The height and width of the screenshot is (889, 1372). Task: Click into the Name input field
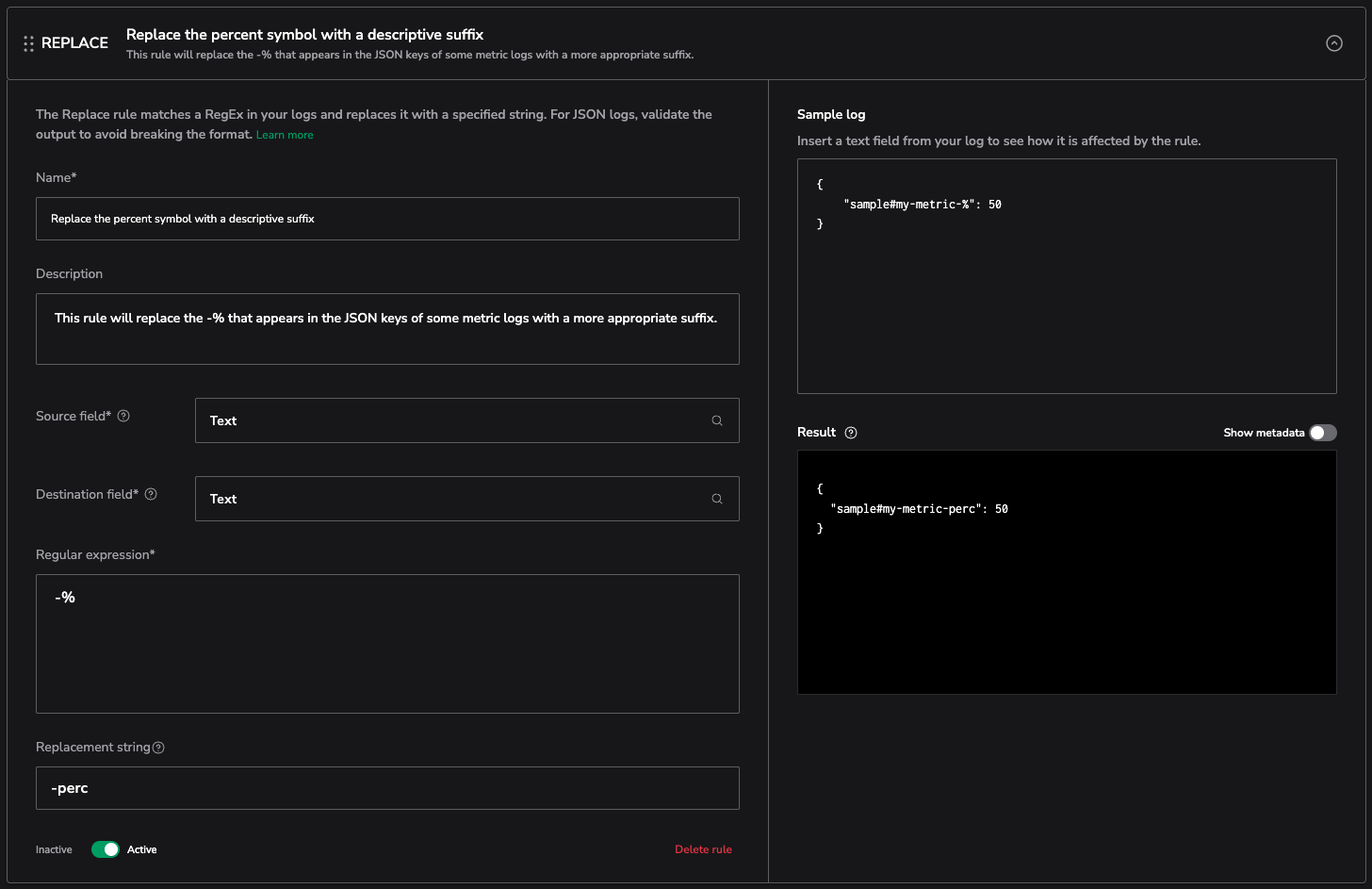(x=387, y=219)
